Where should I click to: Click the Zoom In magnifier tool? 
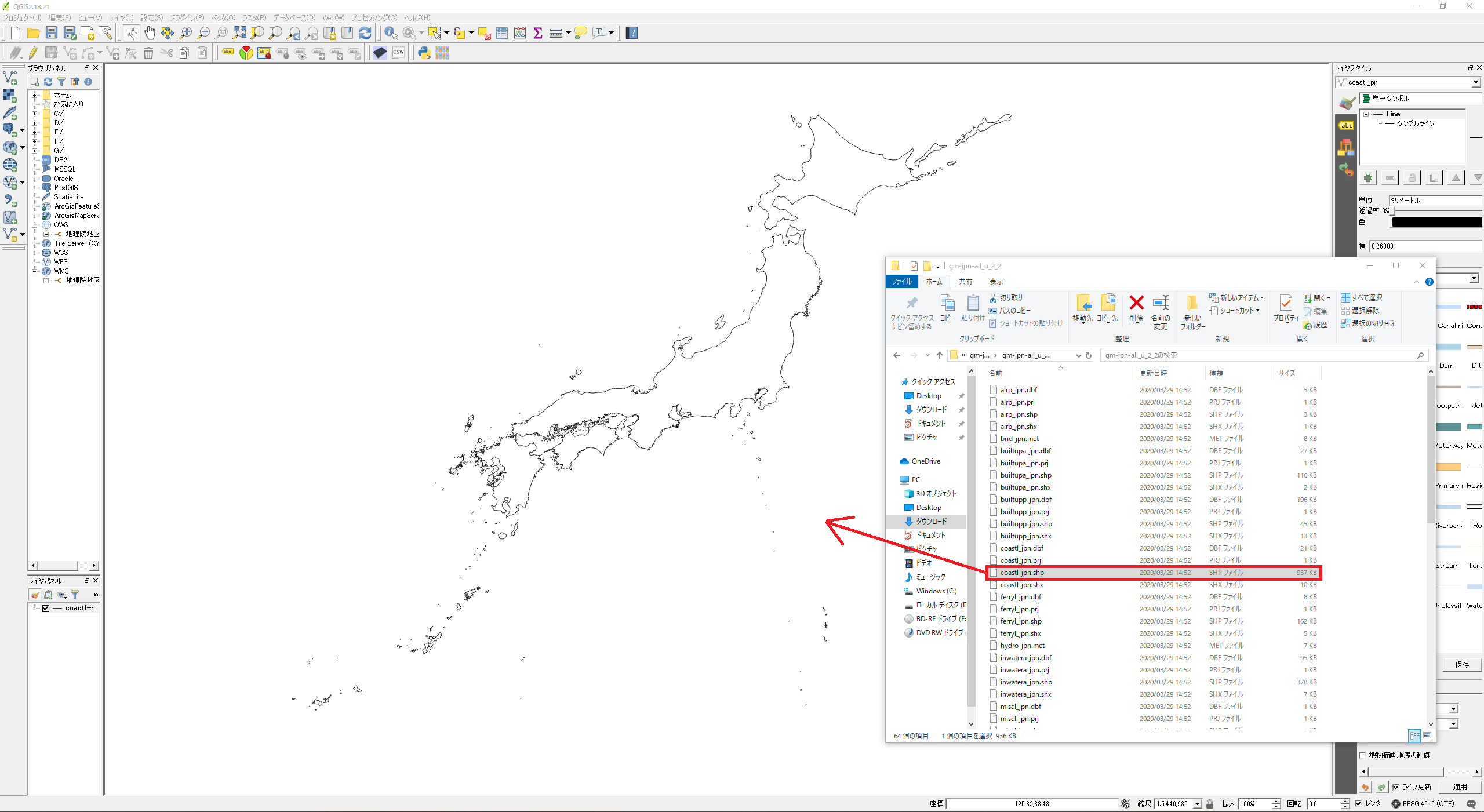coord(185,33)
